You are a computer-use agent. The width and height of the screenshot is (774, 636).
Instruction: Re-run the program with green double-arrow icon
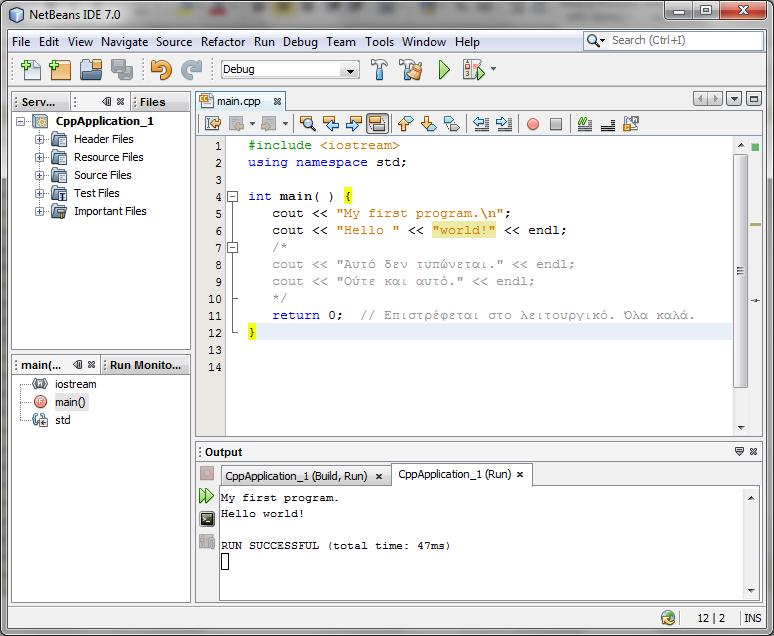[206, 496]
